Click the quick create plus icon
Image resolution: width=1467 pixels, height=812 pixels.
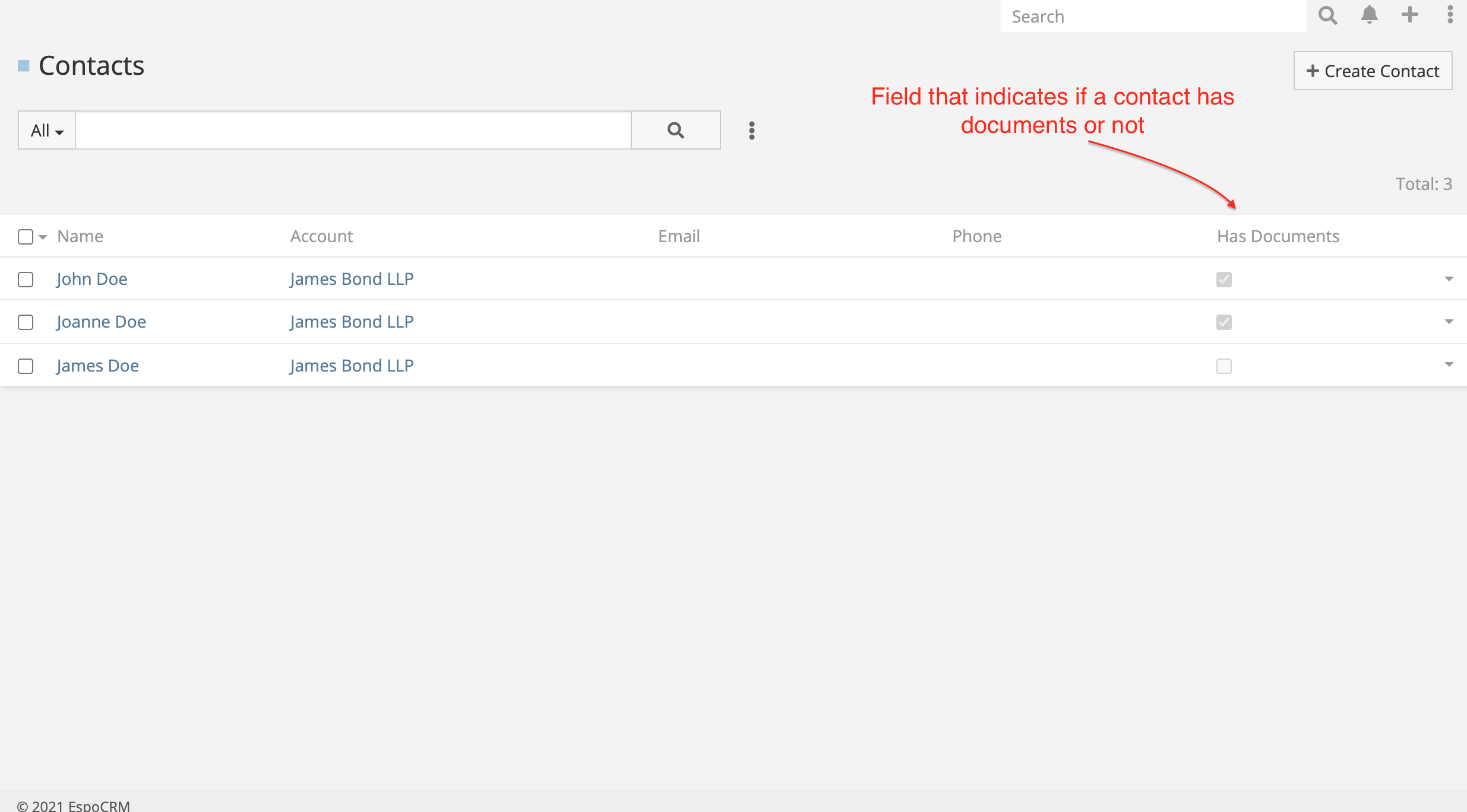1409,15
